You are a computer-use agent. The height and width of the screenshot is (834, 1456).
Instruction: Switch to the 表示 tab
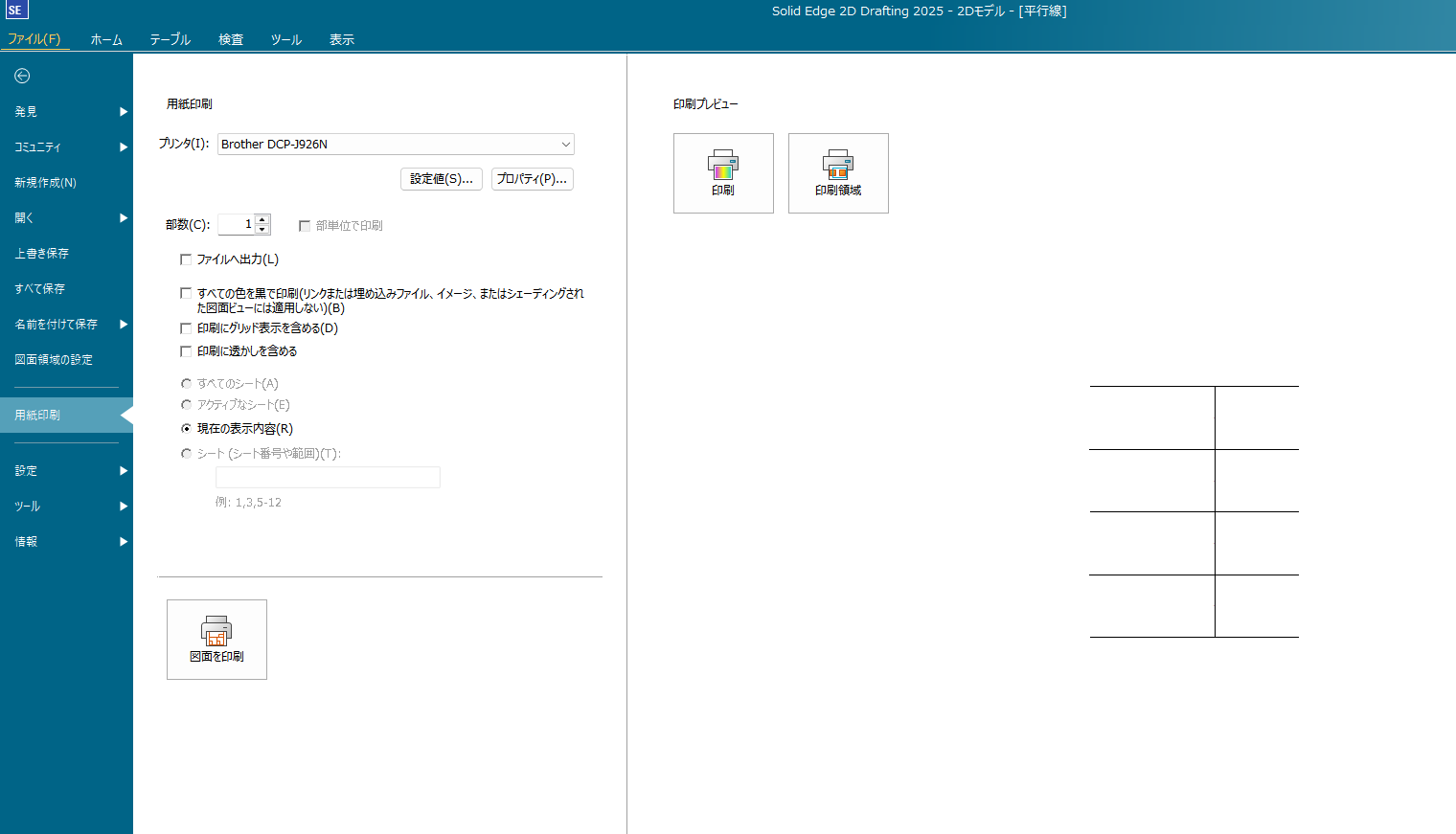[342, 39]
